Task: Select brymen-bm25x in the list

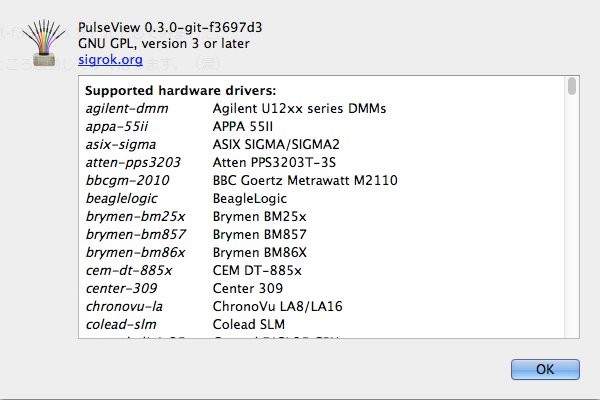Action: (x=135, y=216)
